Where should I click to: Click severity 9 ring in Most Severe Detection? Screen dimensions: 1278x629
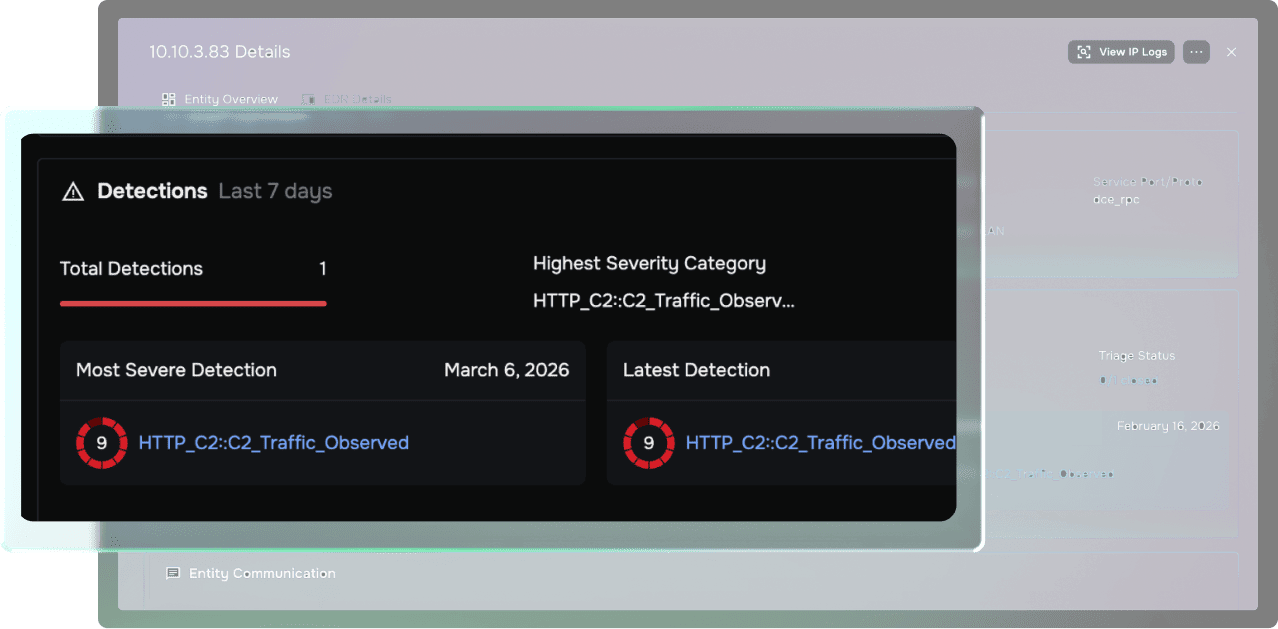pyautogui.click(x=101, y=443)
